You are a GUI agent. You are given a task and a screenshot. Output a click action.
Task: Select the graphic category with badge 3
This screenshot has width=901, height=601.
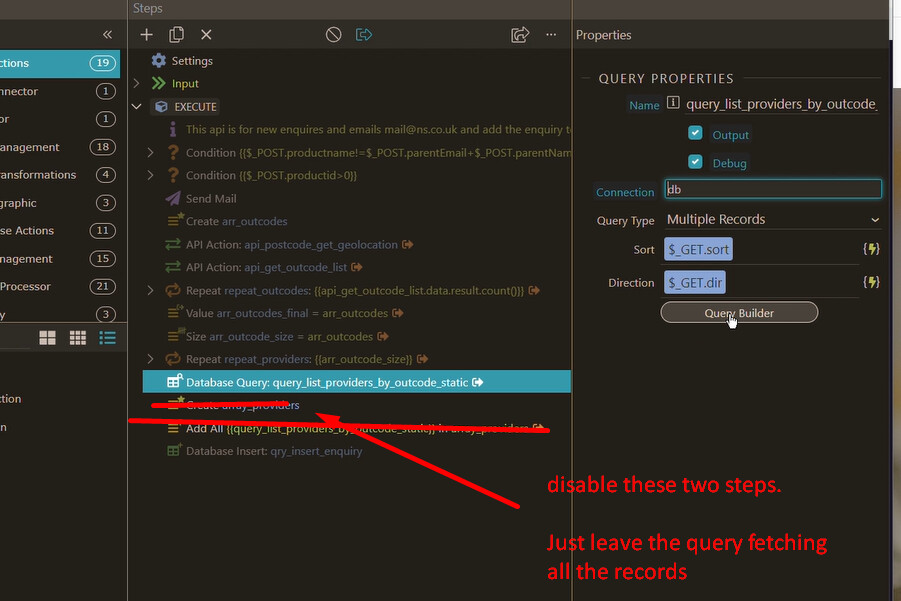coord(60,203)
